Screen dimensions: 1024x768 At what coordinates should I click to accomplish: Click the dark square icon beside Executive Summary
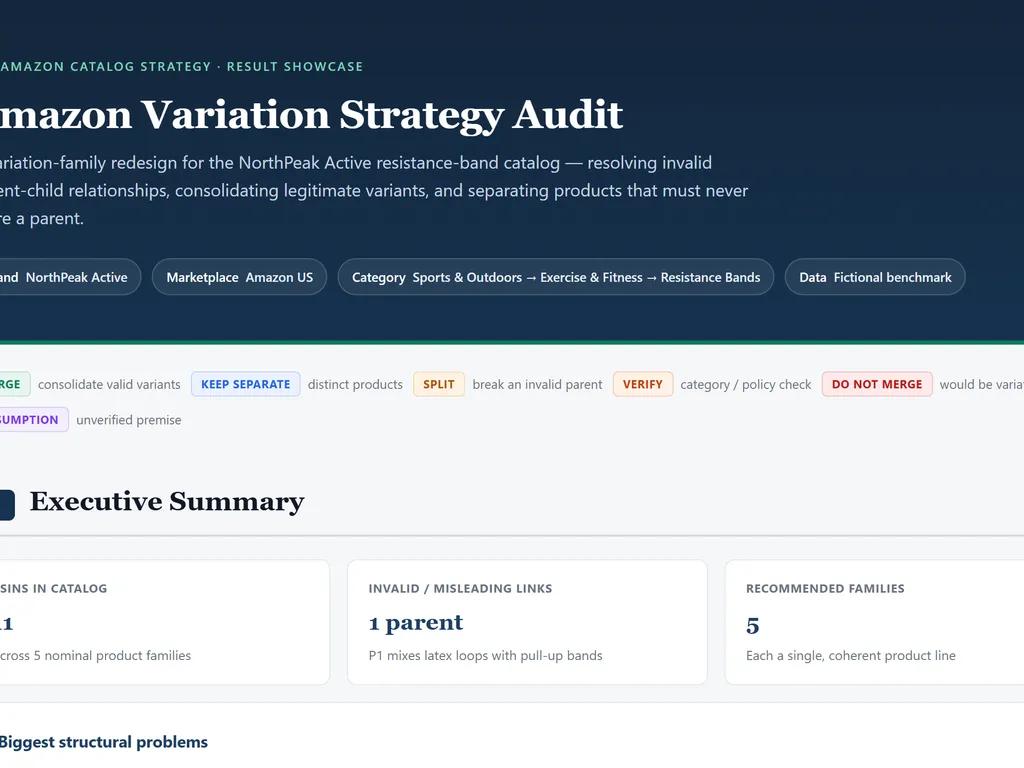pyautogui.click(x=7, y=505)
